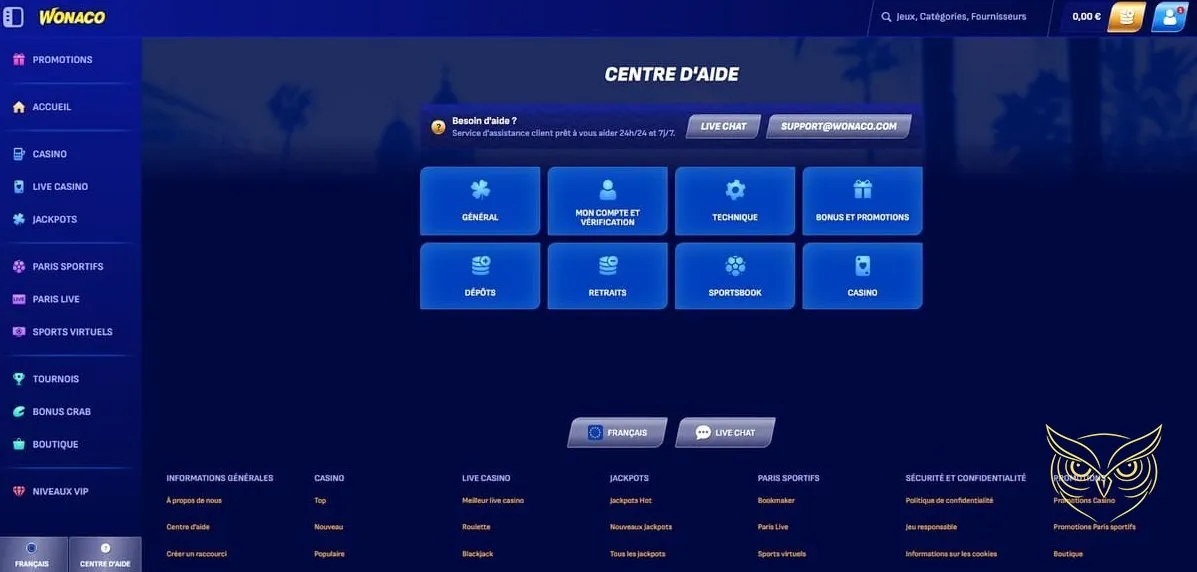The image size is (1197, 572).
Task: Click the Tous les jackpots link
Action: [637, 554]
